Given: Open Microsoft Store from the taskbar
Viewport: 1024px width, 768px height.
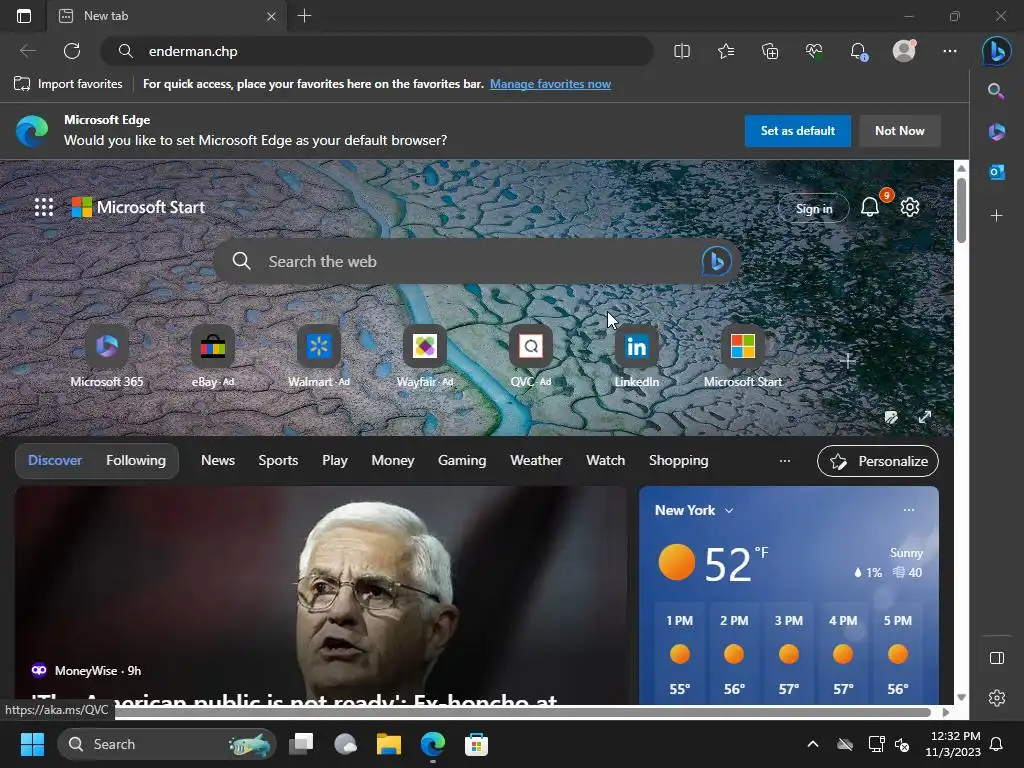Looking at the screenshot, I should point(476,744).
